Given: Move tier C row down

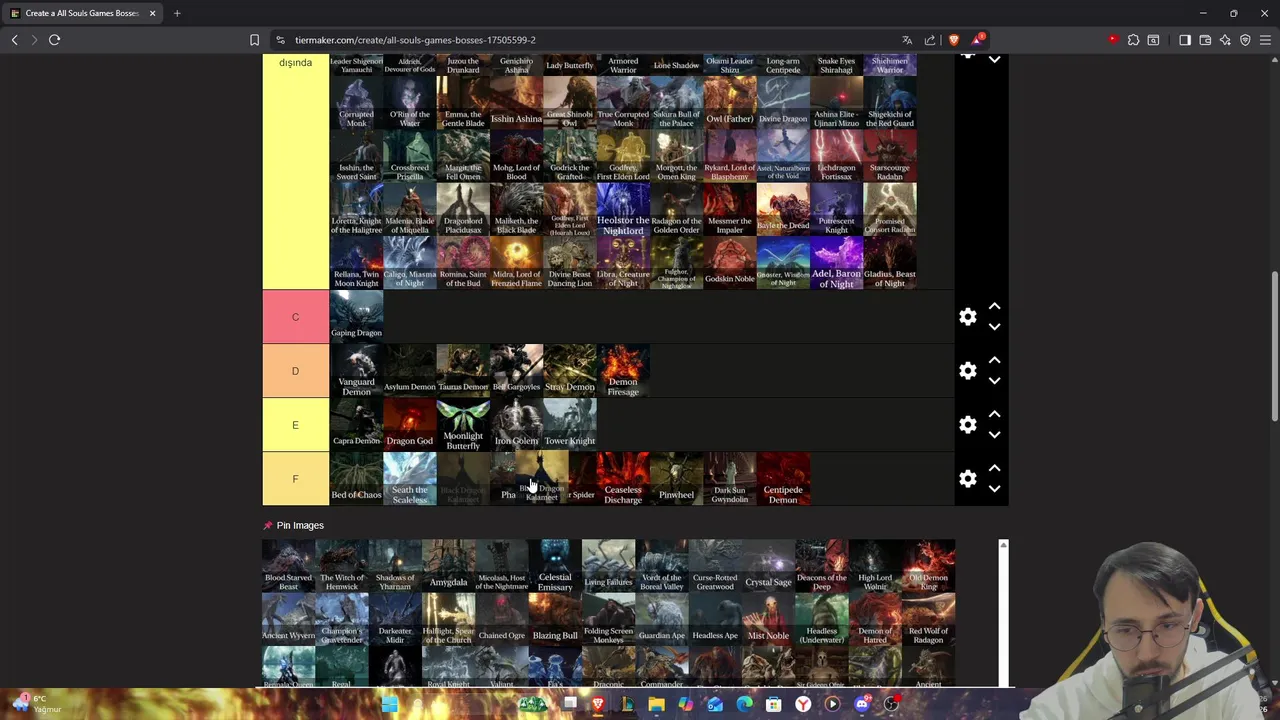Looking at the screenshot, I should point(994,327).
